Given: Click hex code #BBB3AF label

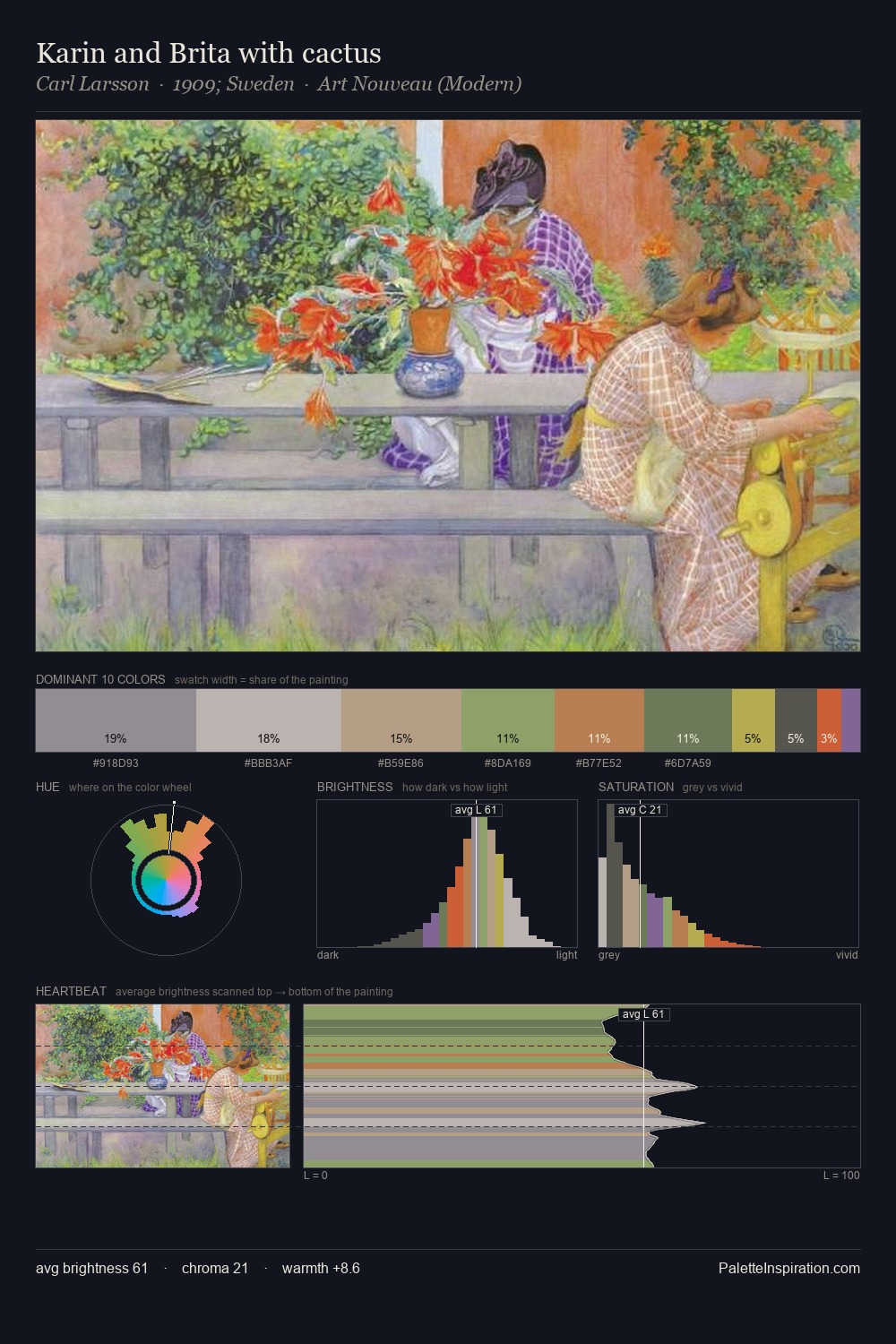Looking at the screenshot, I should (x=269, y=763).
